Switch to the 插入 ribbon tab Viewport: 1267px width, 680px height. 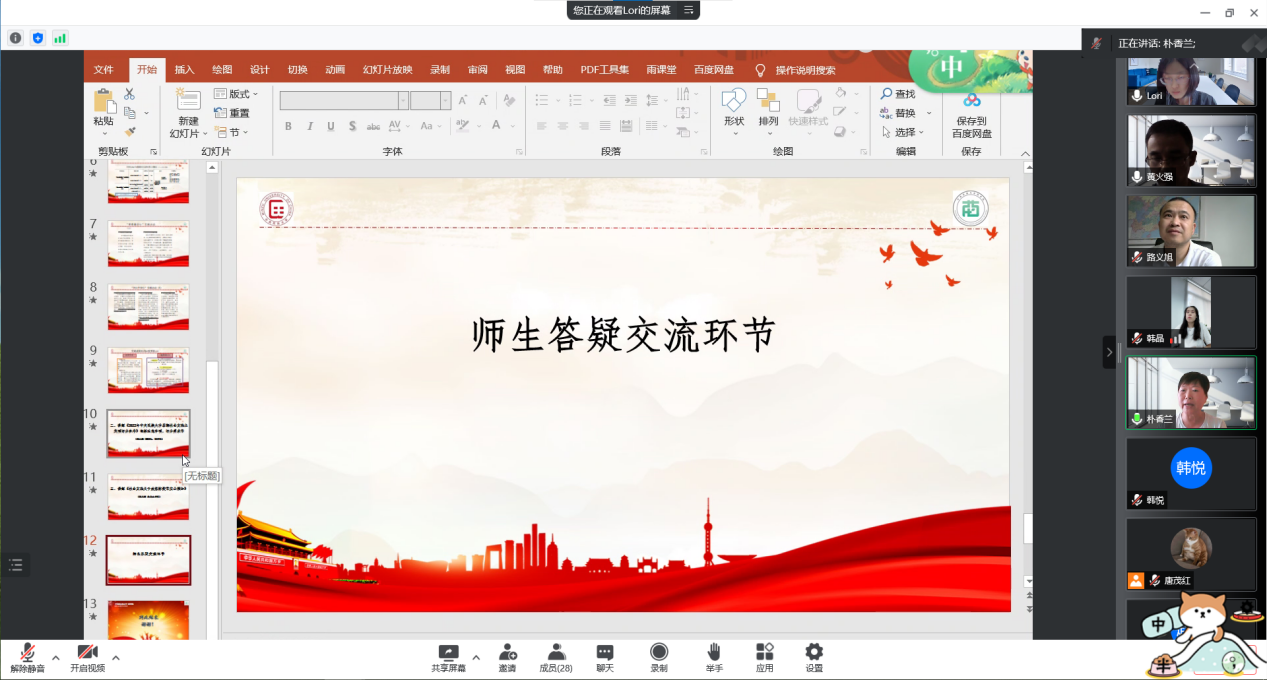tap(185, 70)
